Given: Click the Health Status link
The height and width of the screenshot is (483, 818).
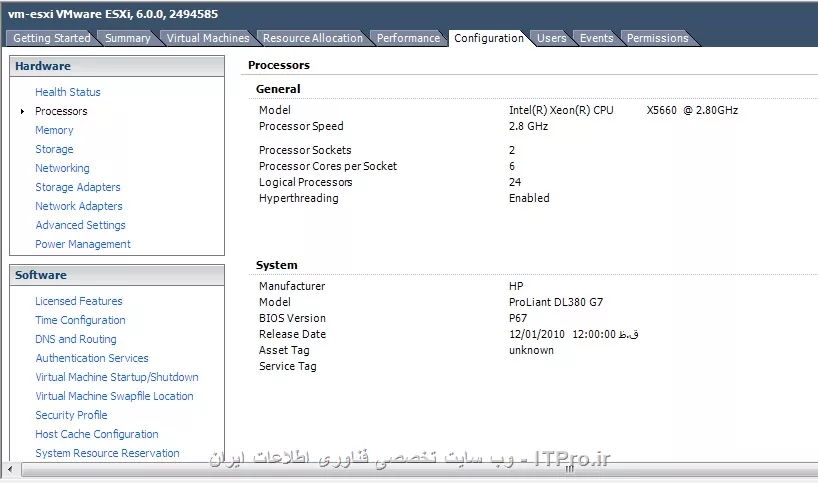Looking at the screenshot, I should coord(68,92).
